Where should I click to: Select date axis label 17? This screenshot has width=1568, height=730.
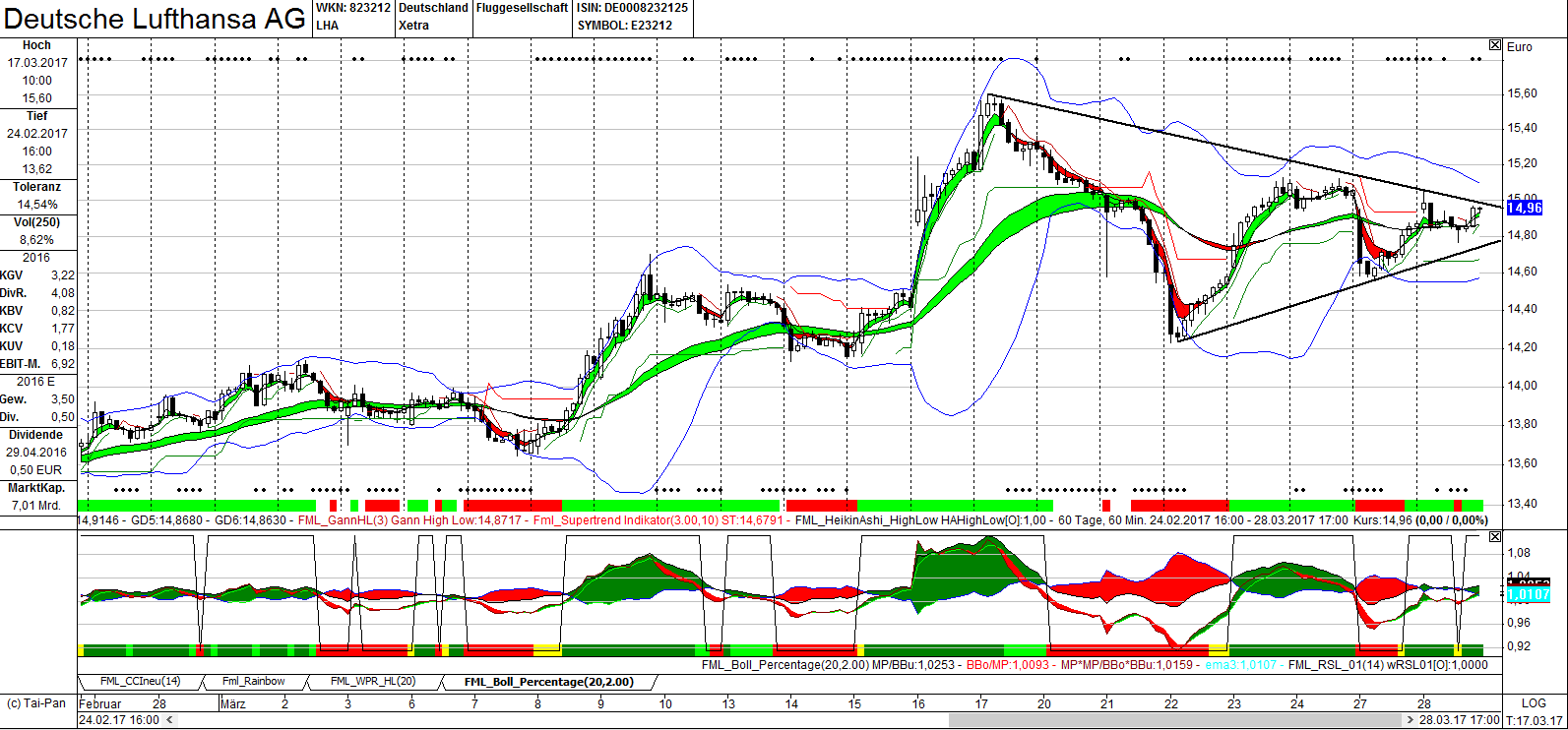(981, 704)
